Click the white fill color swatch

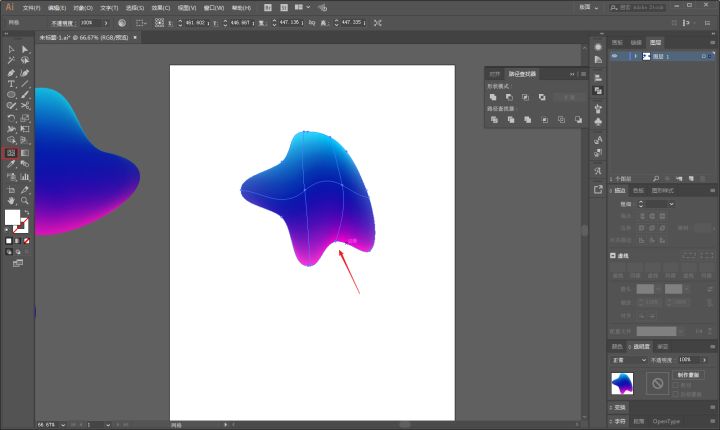tap(12, 216)
